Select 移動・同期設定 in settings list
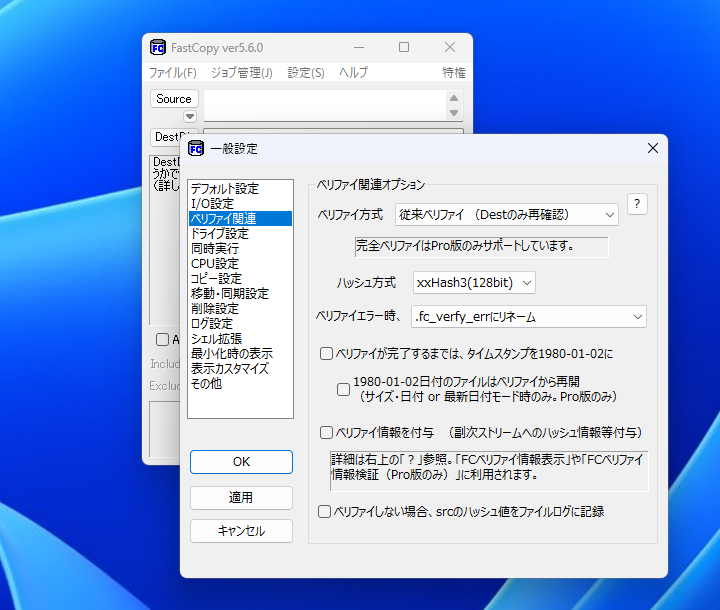The image size is (720, 610). coord(240,294)
